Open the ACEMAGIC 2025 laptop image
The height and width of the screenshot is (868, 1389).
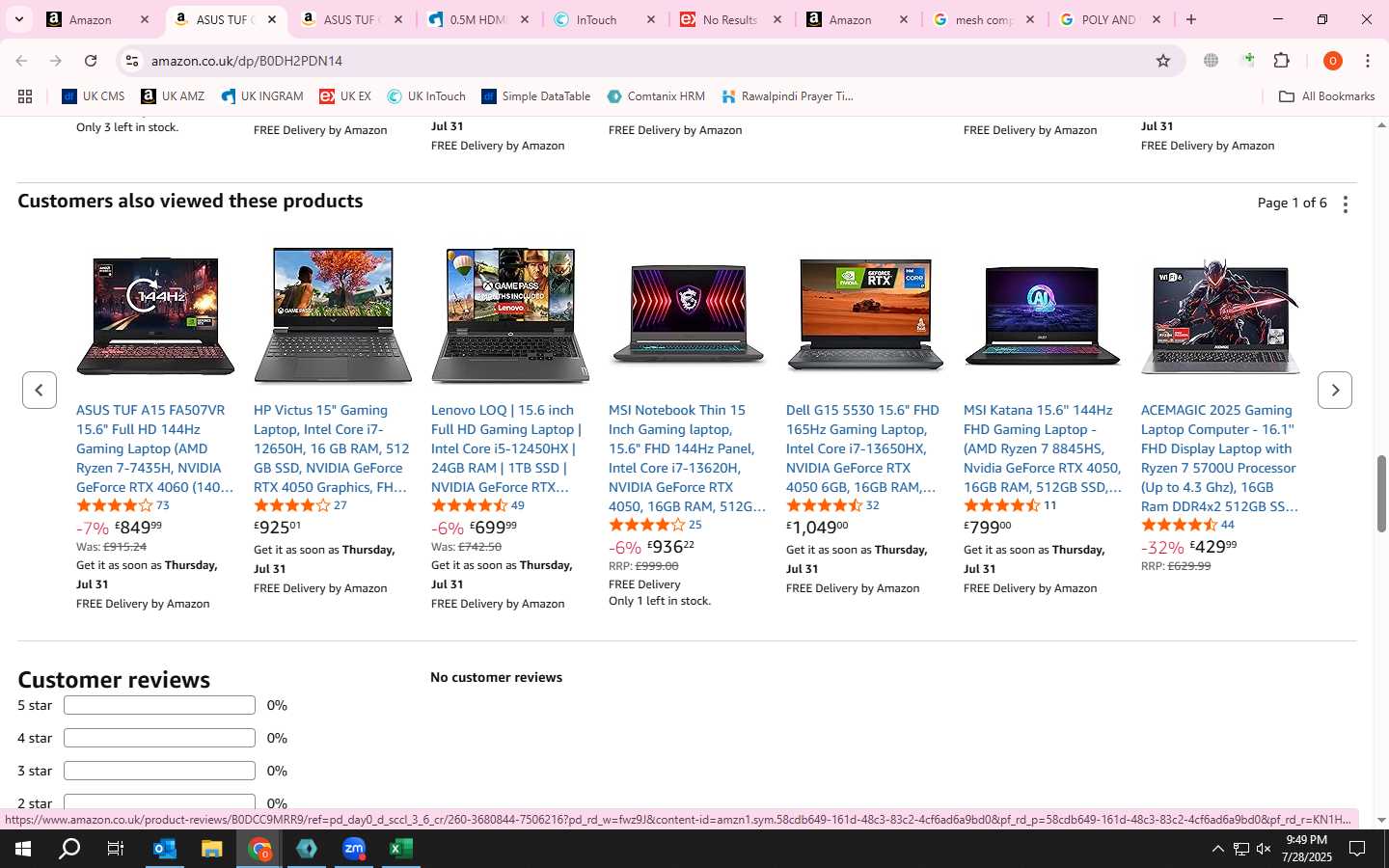(x=1220, y=315)
